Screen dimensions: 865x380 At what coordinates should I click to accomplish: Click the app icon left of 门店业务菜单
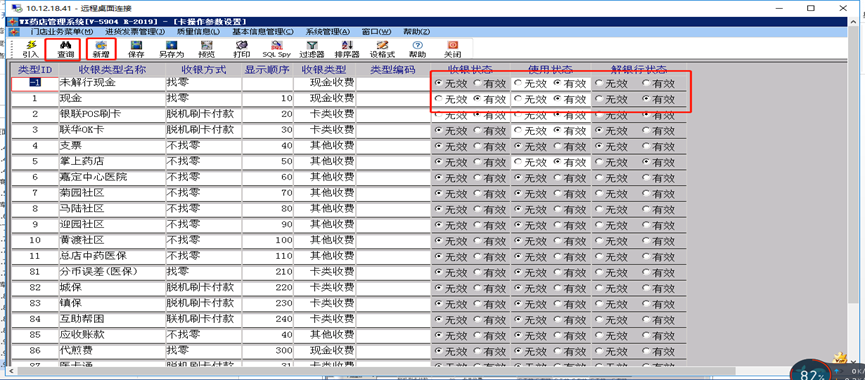[x=15, y=32]
